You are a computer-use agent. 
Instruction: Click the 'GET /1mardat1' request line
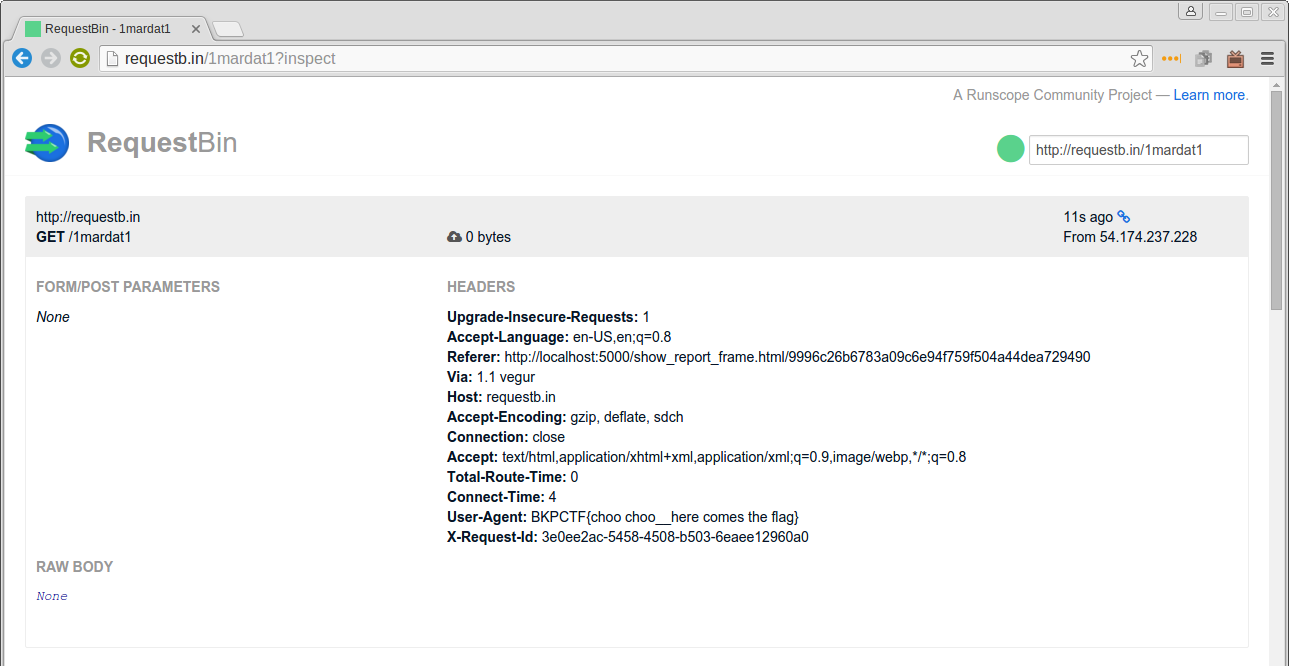pyautogui.click(x=84, y=237)
